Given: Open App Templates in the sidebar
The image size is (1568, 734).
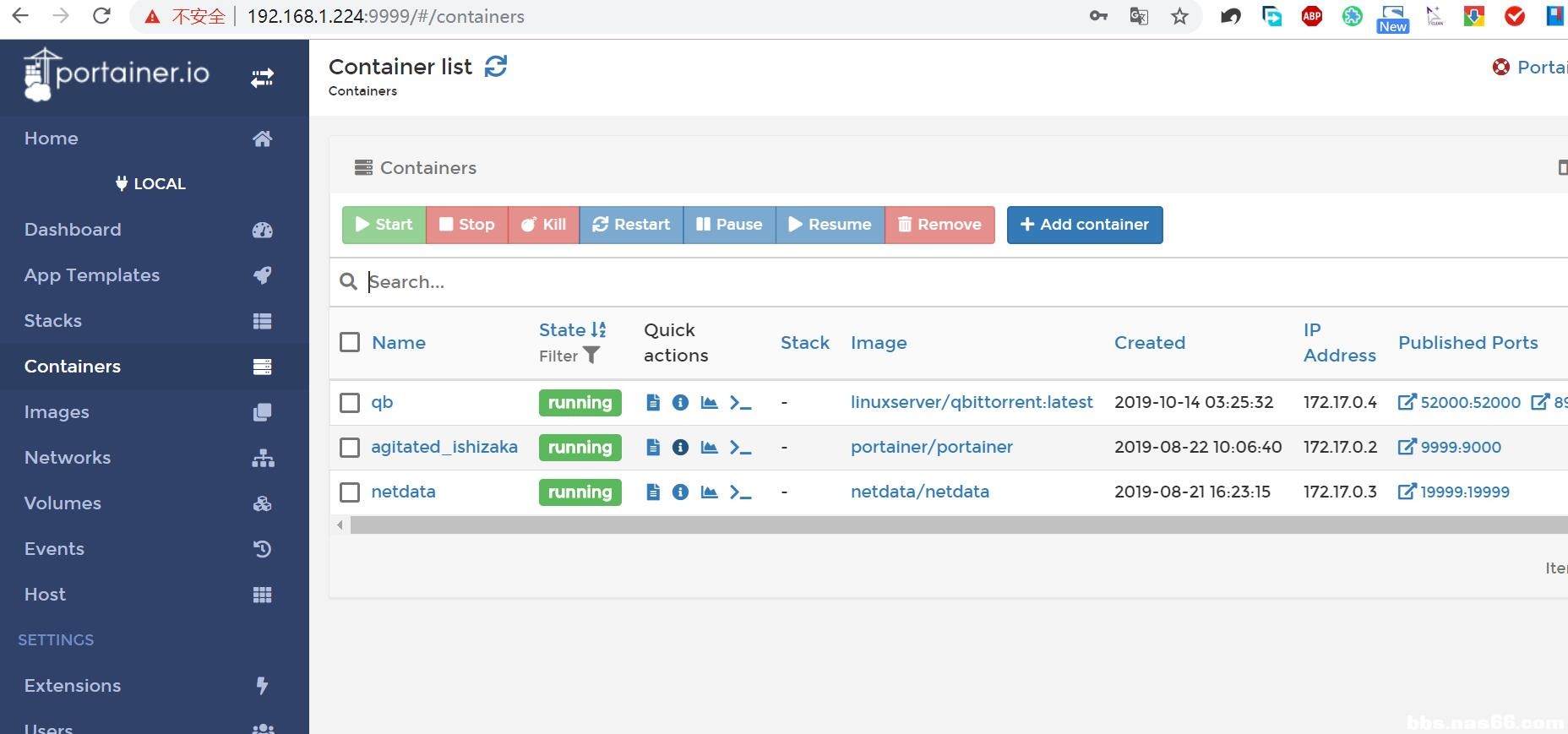Looking at the screenshot, I should tap(155, 275).
